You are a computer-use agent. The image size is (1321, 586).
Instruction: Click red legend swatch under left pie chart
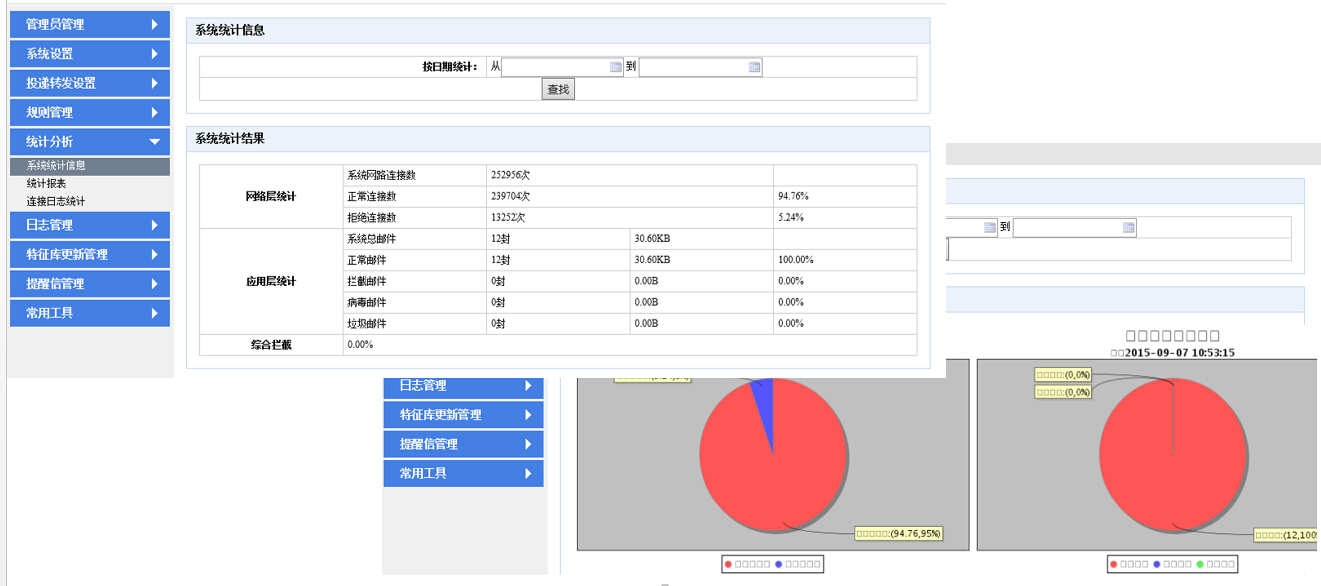point(728,564)
